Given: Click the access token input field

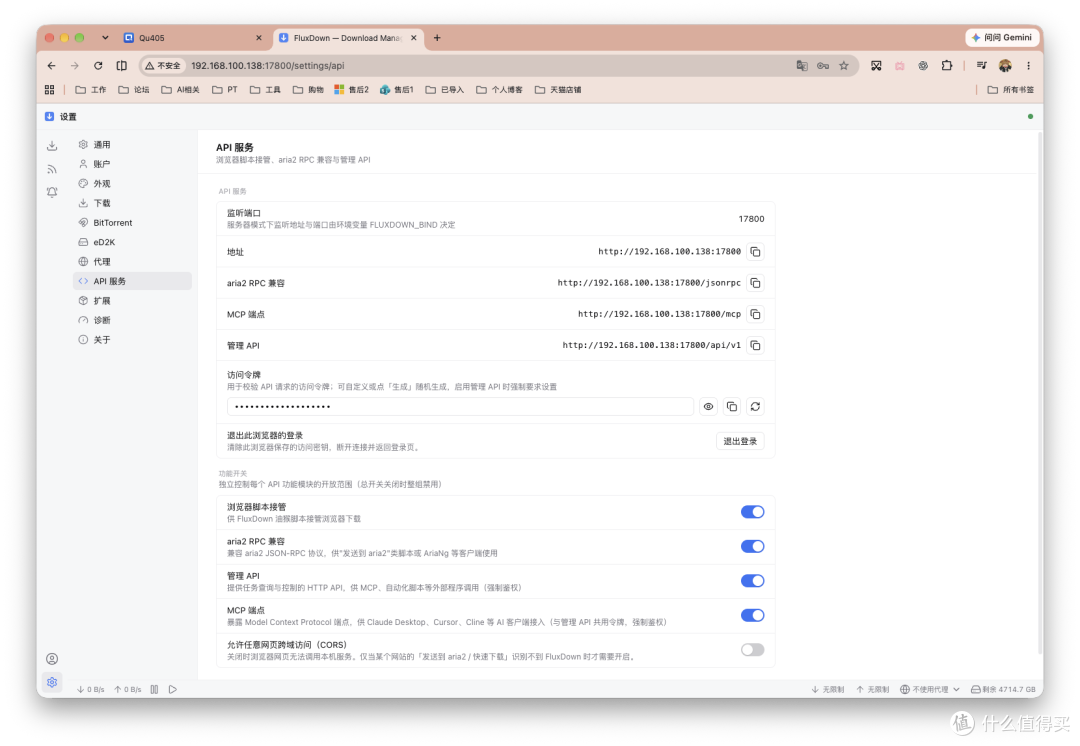Looking at the screenshot, I should point(460,406).
